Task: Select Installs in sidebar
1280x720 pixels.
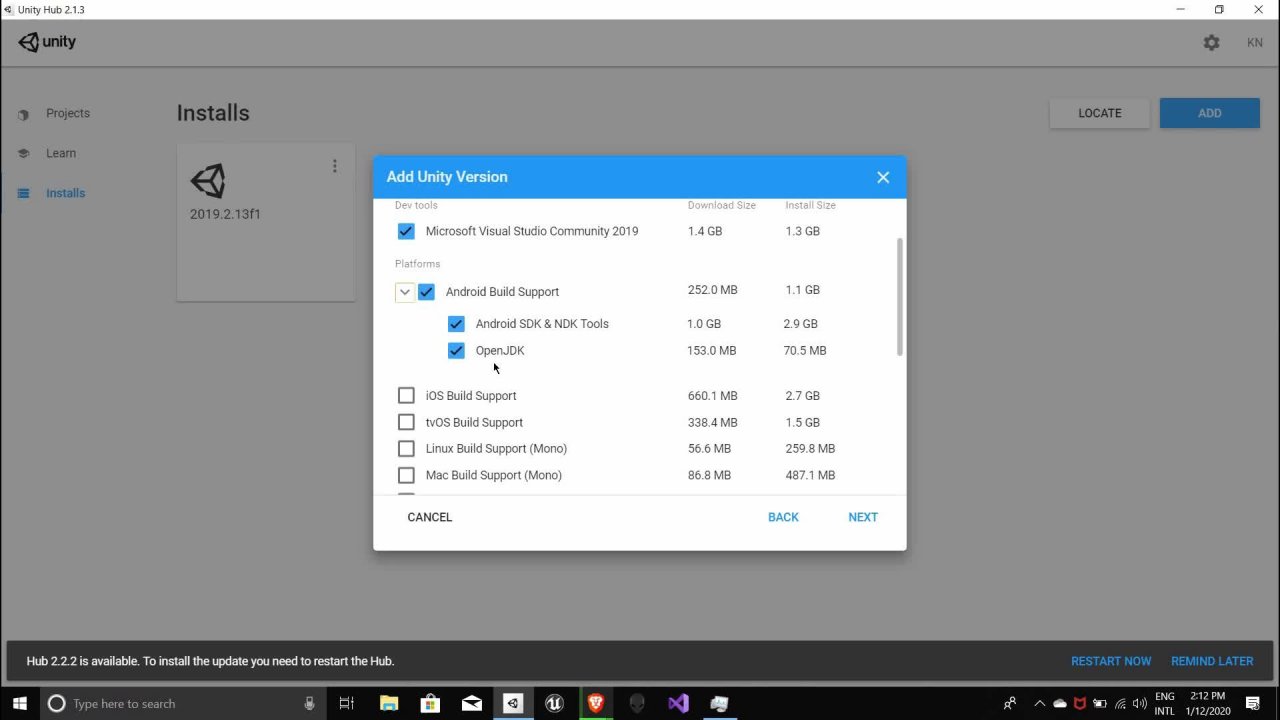Action: pos(65,193)
